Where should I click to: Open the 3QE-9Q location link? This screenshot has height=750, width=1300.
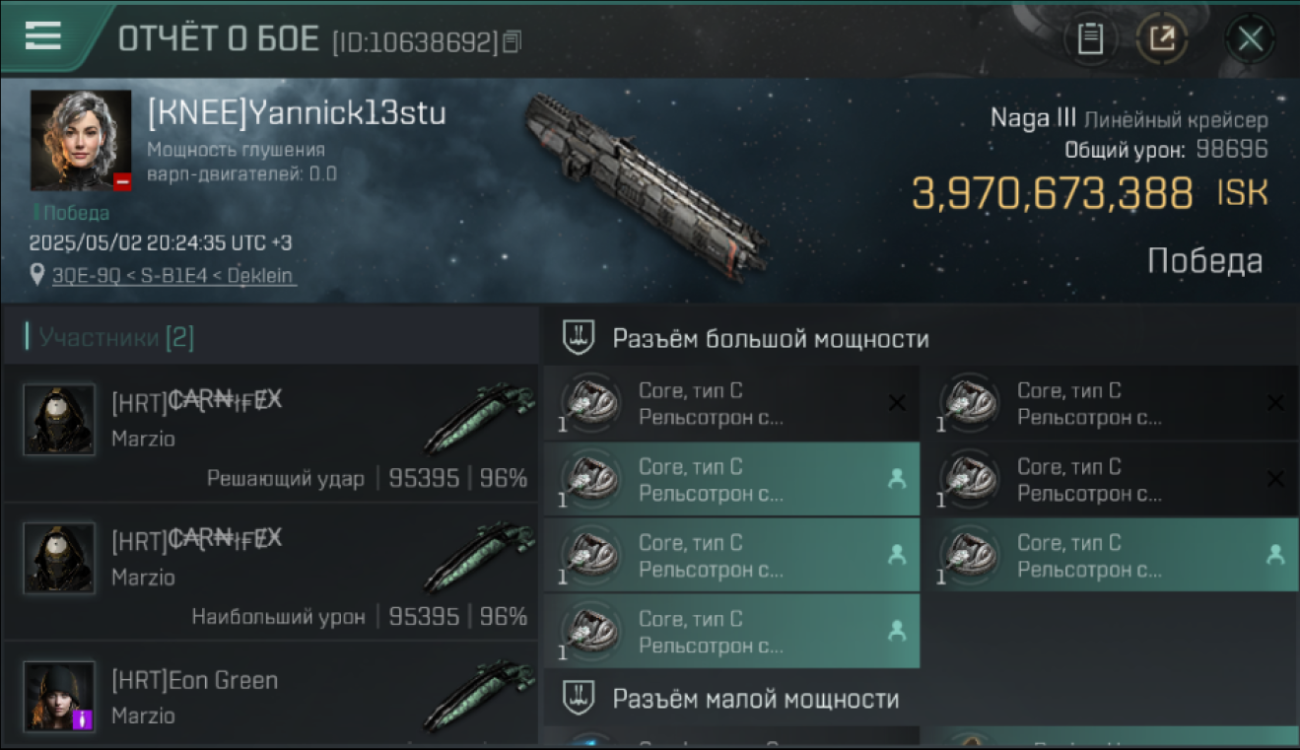click(174, 275)
